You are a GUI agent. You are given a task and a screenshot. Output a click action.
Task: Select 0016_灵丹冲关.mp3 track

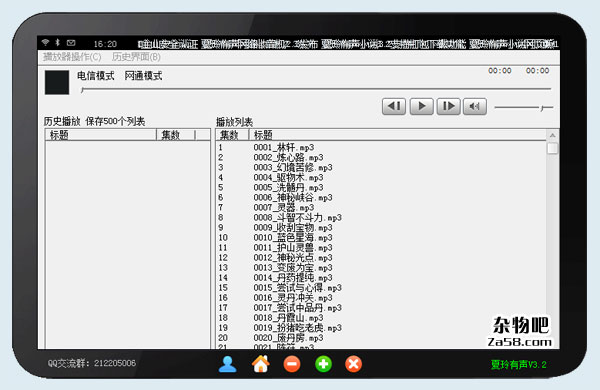(x=293, y=298)
